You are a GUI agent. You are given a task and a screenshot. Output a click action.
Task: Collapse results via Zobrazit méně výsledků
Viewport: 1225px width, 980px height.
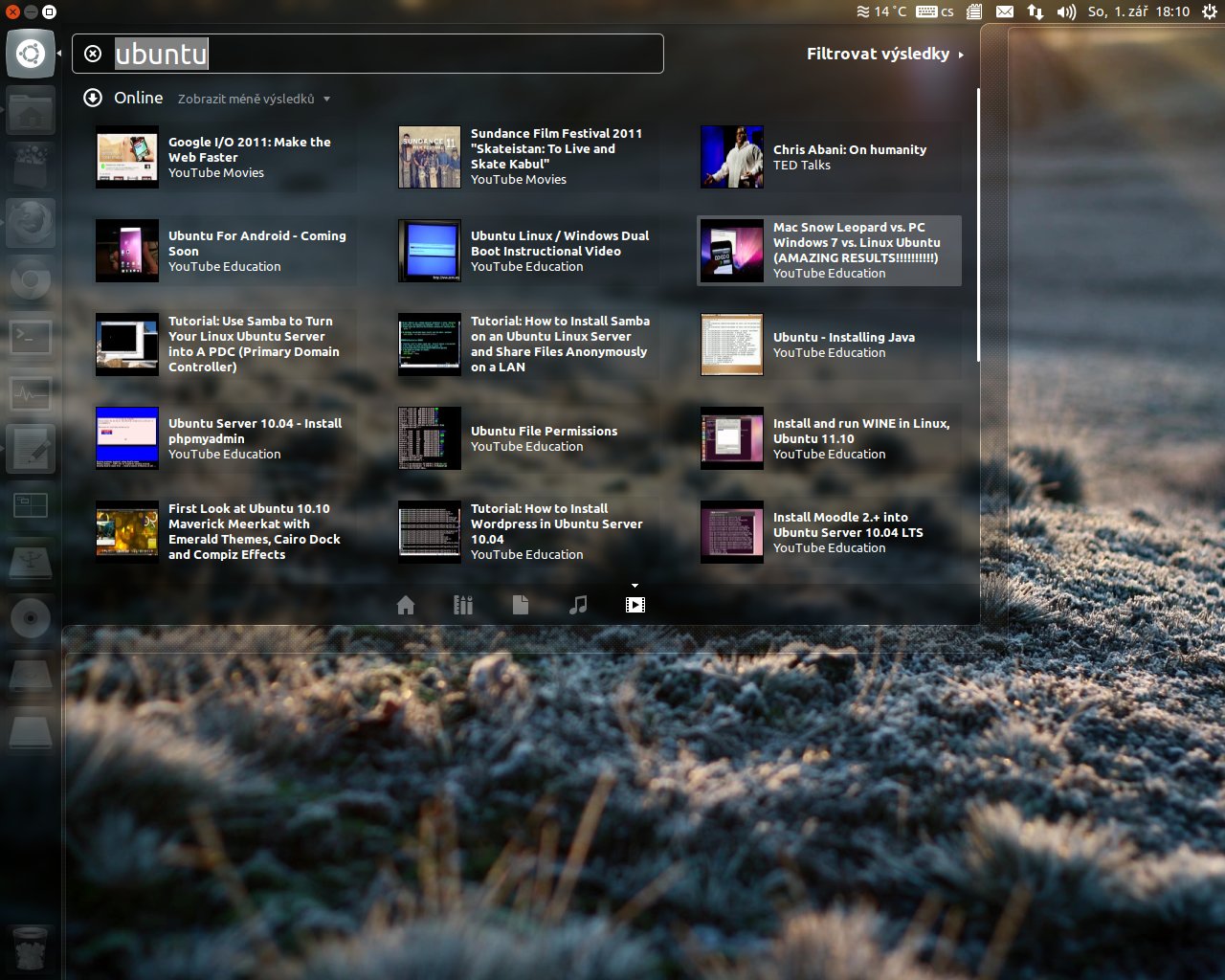click(x=253, y=99)
